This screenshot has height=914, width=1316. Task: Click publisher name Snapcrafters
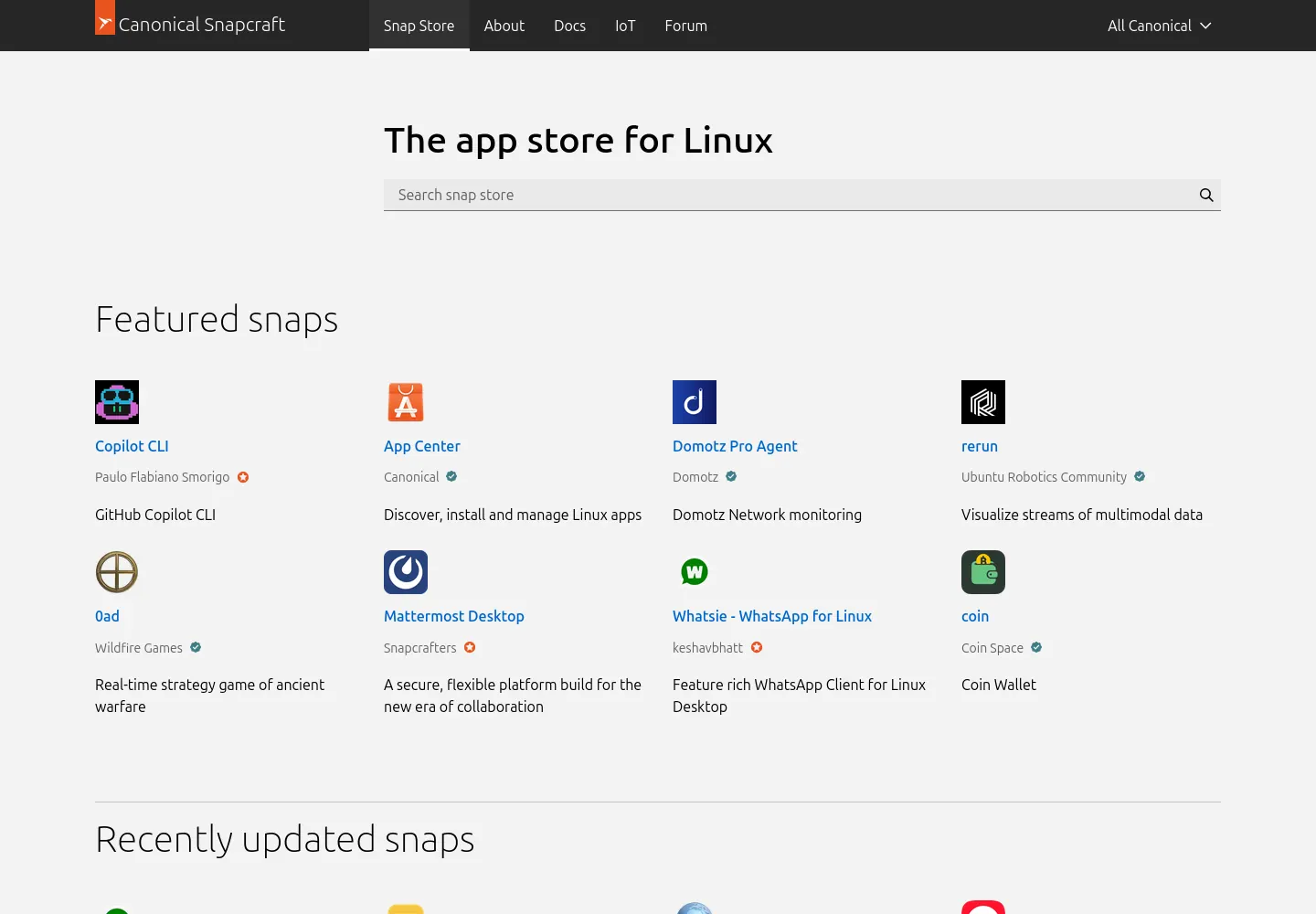(419, 648)
